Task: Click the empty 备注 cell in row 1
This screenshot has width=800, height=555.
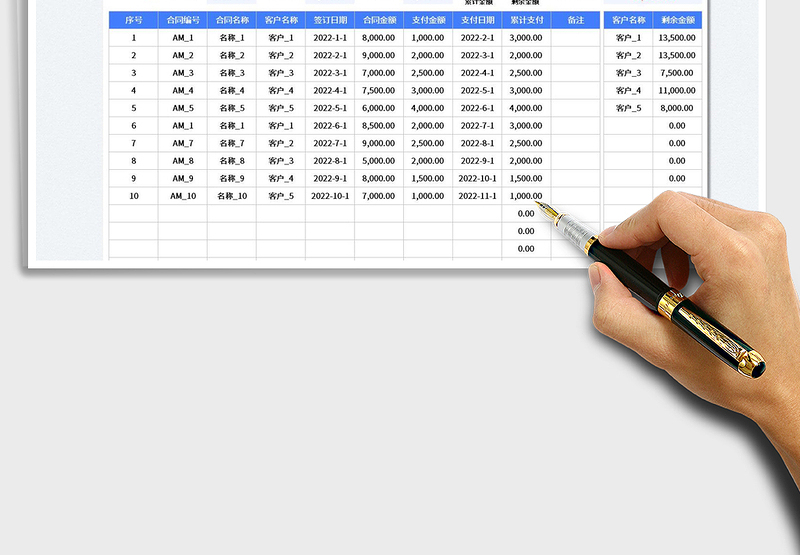Action: tap(575, 38)
